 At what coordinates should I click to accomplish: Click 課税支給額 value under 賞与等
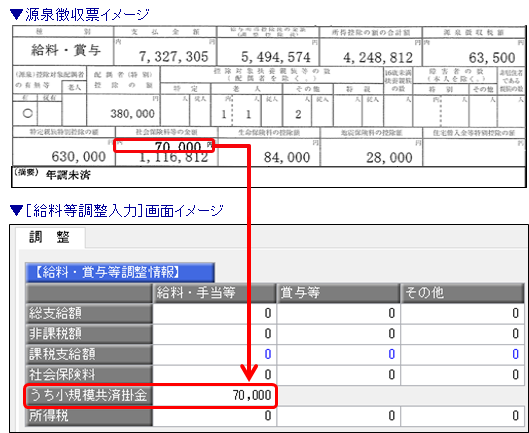(338, 354)
